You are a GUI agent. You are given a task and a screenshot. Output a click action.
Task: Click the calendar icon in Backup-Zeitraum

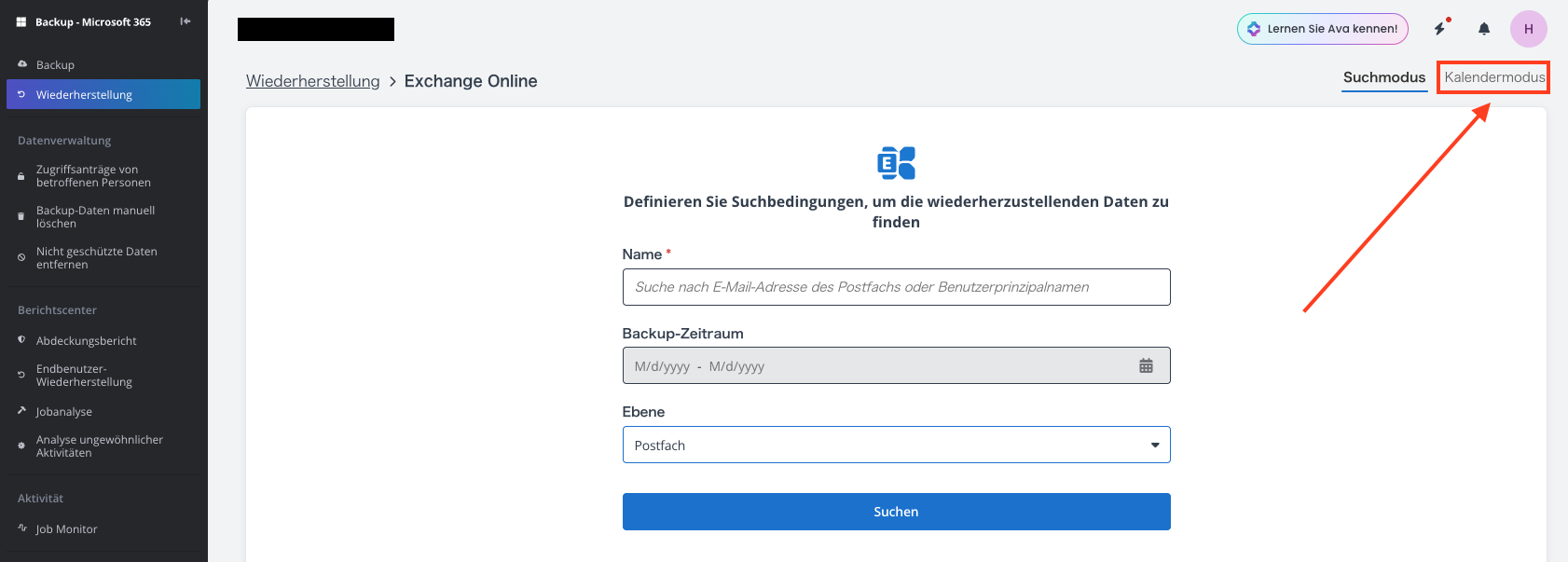[x=1146, y=366]
